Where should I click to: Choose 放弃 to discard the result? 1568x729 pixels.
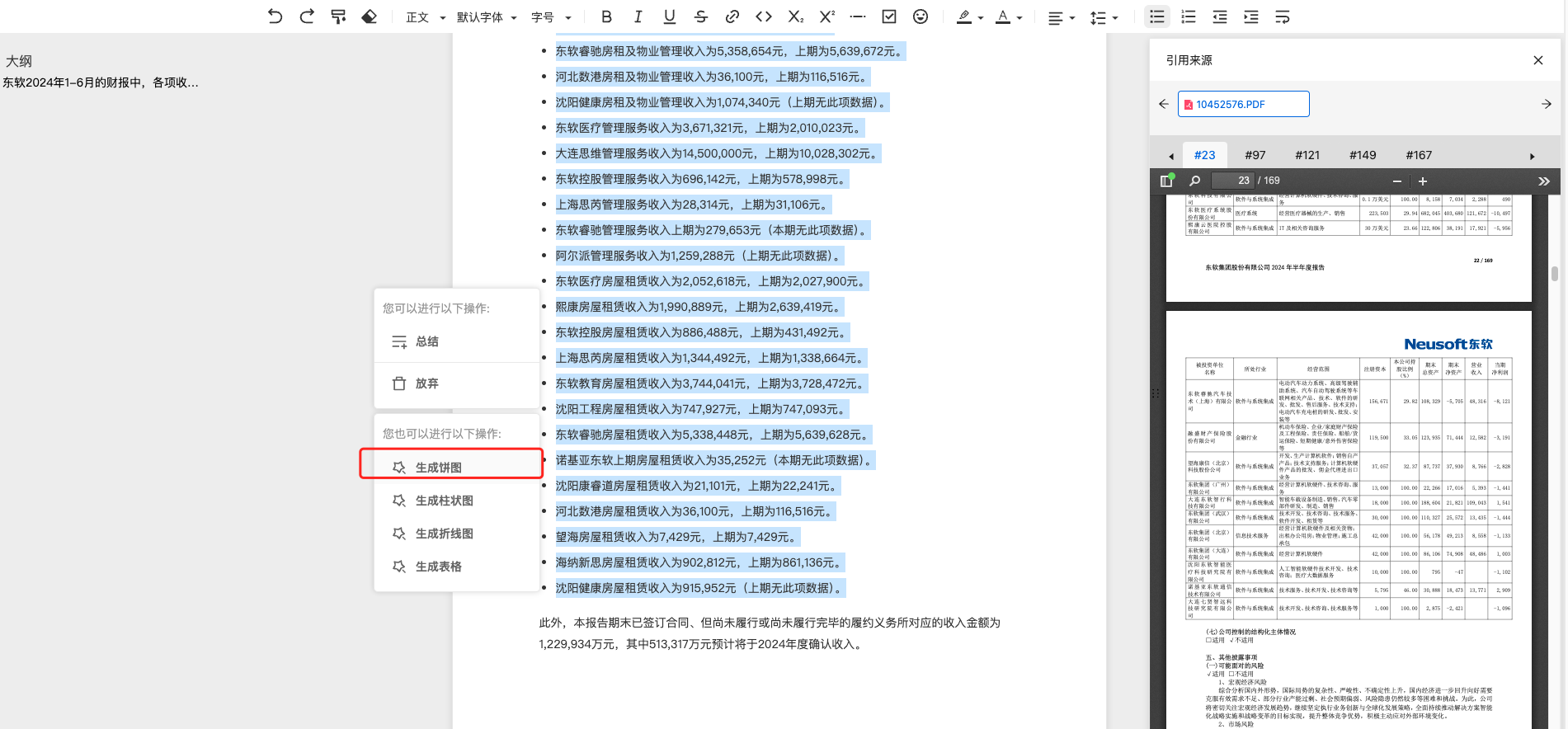click(457, 383)
